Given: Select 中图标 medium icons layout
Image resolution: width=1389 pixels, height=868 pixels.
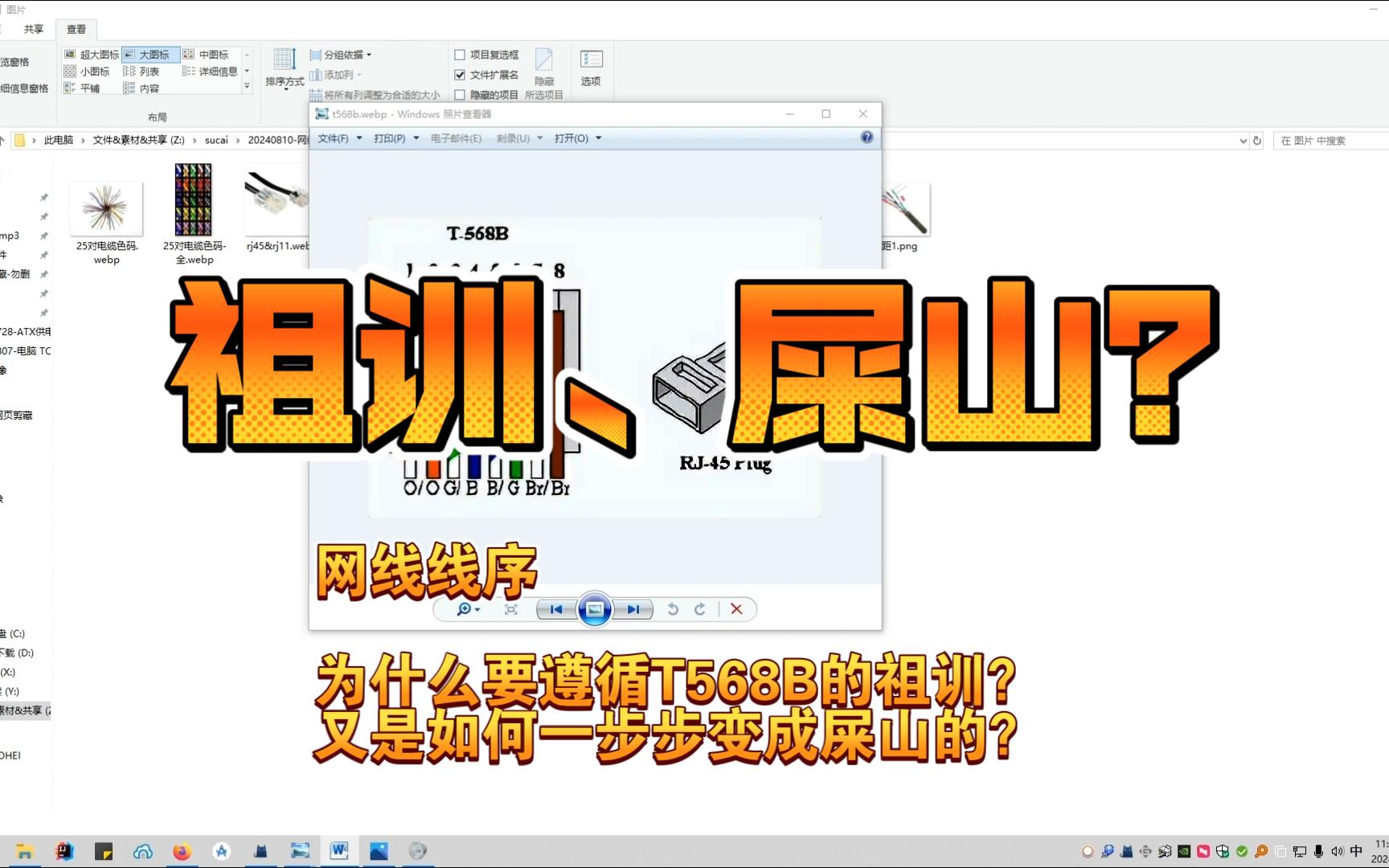Looking at the screenshot, I should (x=206, y=55).
